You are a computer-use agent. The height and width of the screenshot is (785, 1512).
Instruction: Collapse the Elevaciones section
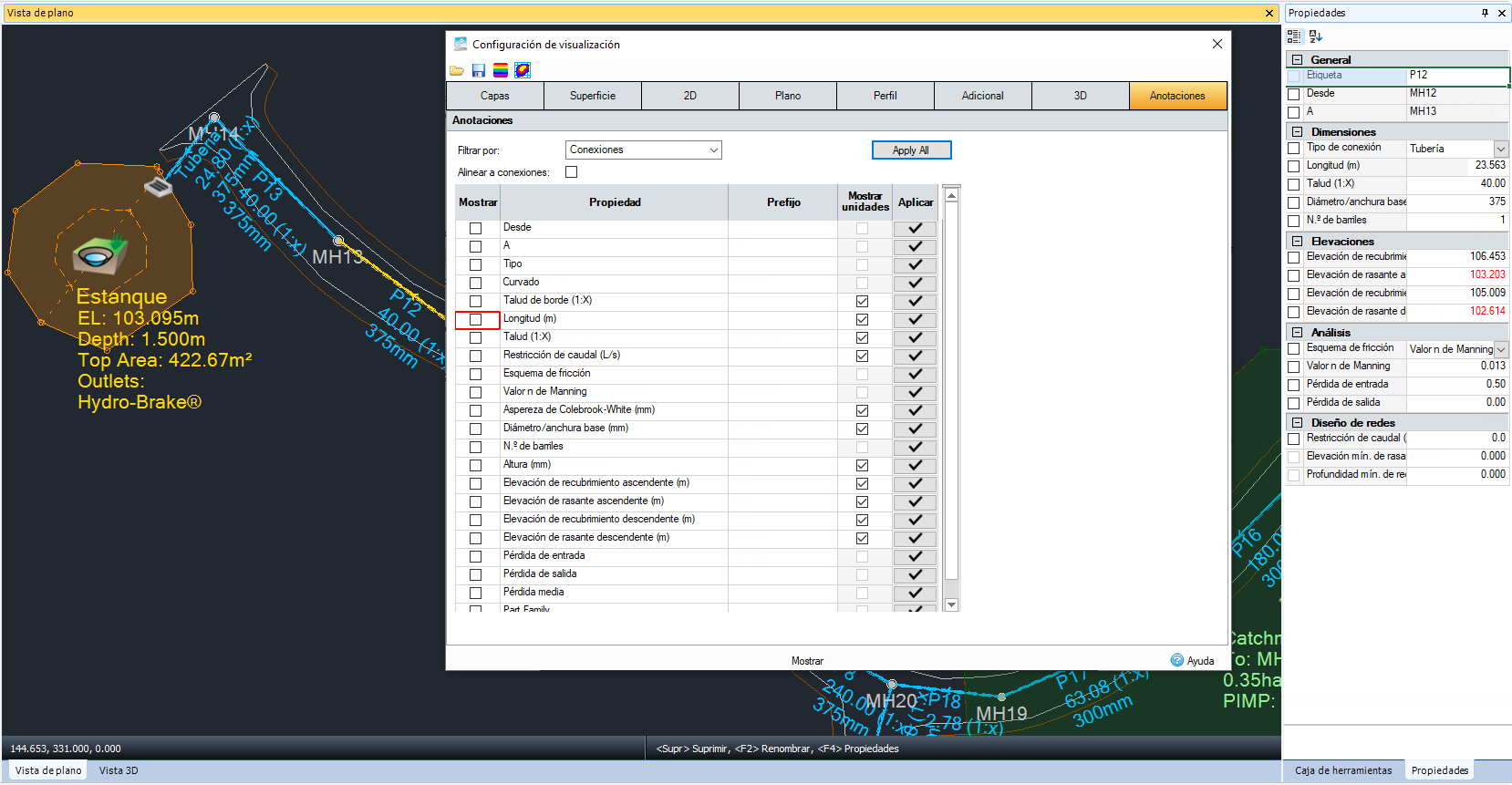tap(1297, 241)
